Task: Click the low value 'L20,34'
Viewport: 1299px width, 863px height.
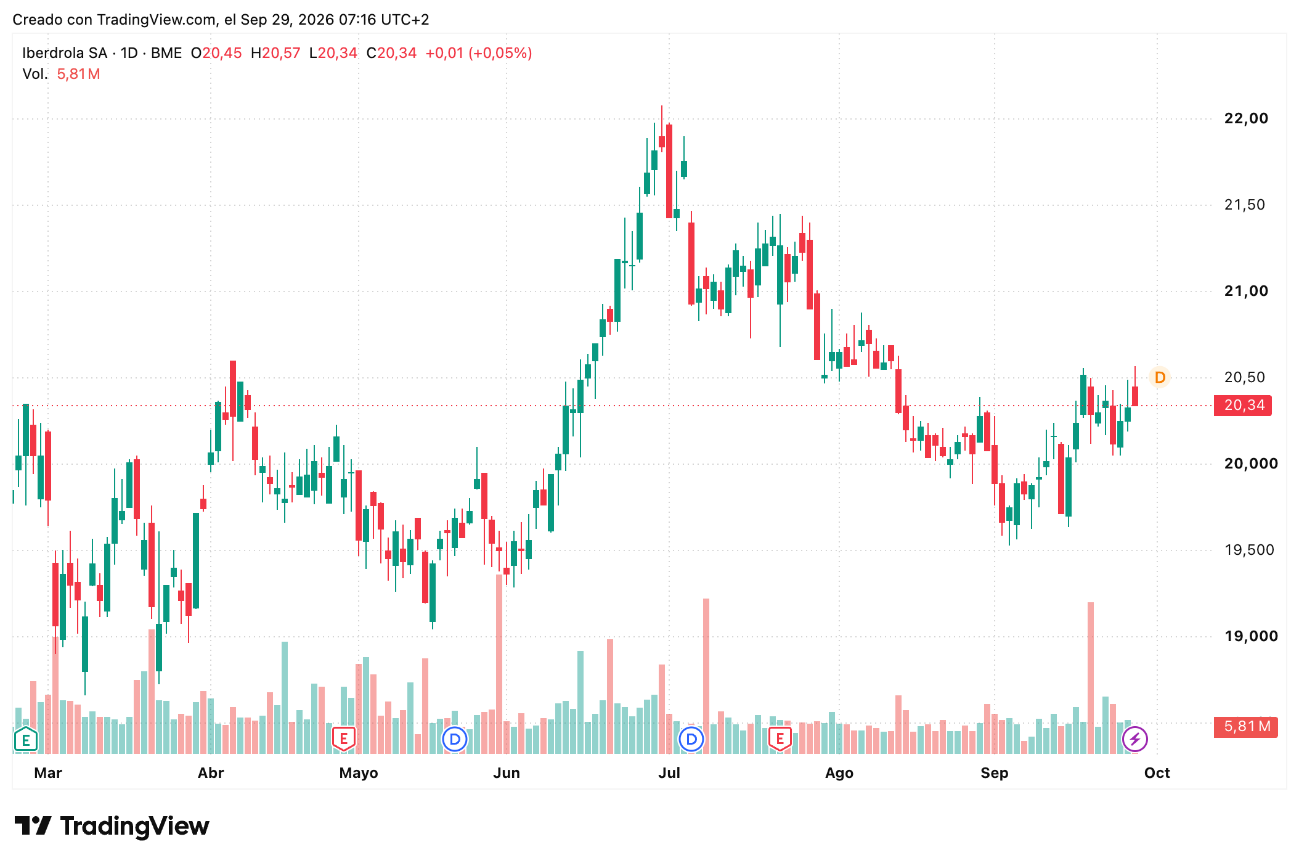Action: (x=334, y=53)
